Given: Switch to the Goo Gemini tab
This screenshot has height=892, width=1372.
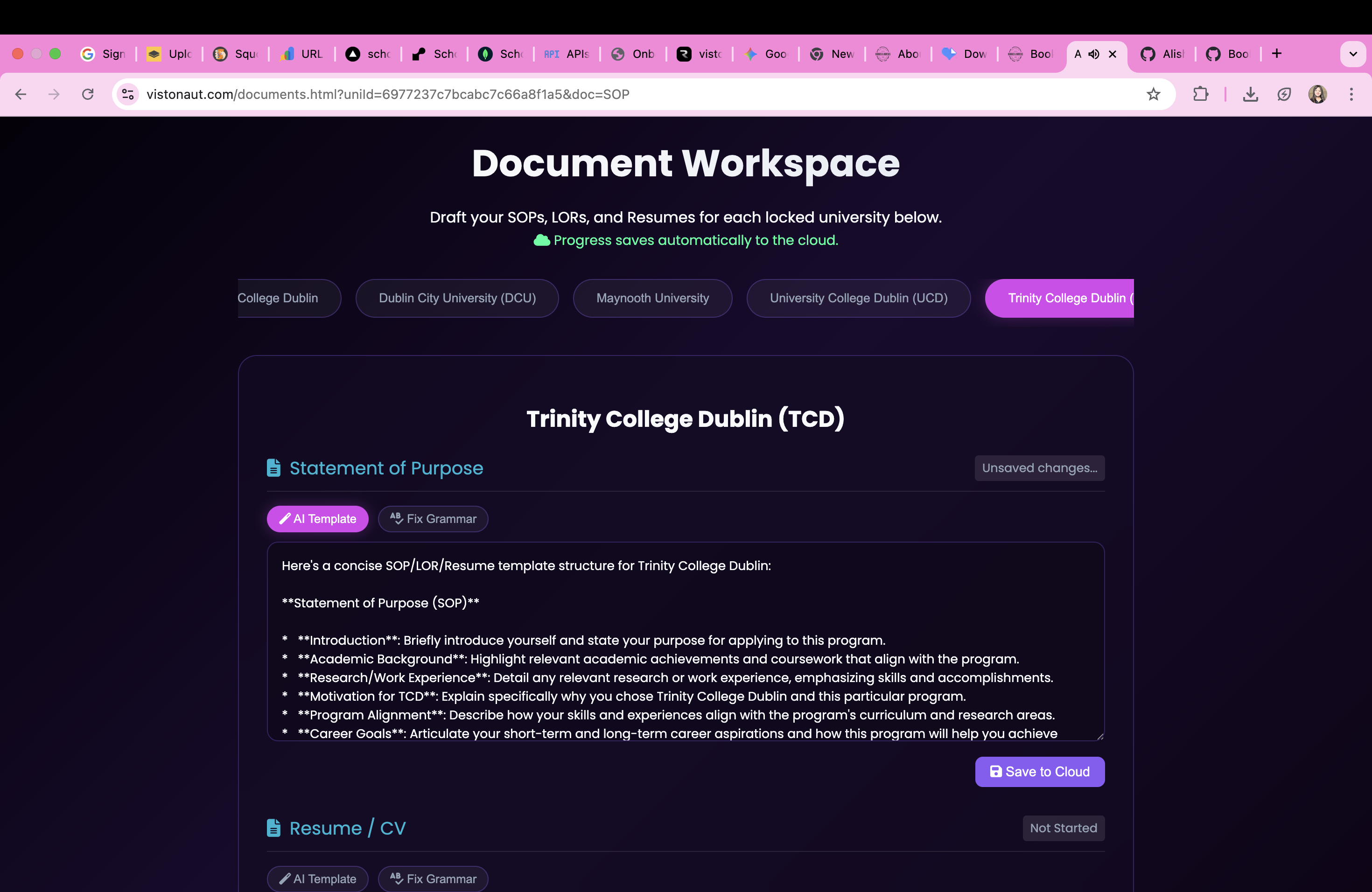Looking at the screenshot, I should click(x=766, y=54).
